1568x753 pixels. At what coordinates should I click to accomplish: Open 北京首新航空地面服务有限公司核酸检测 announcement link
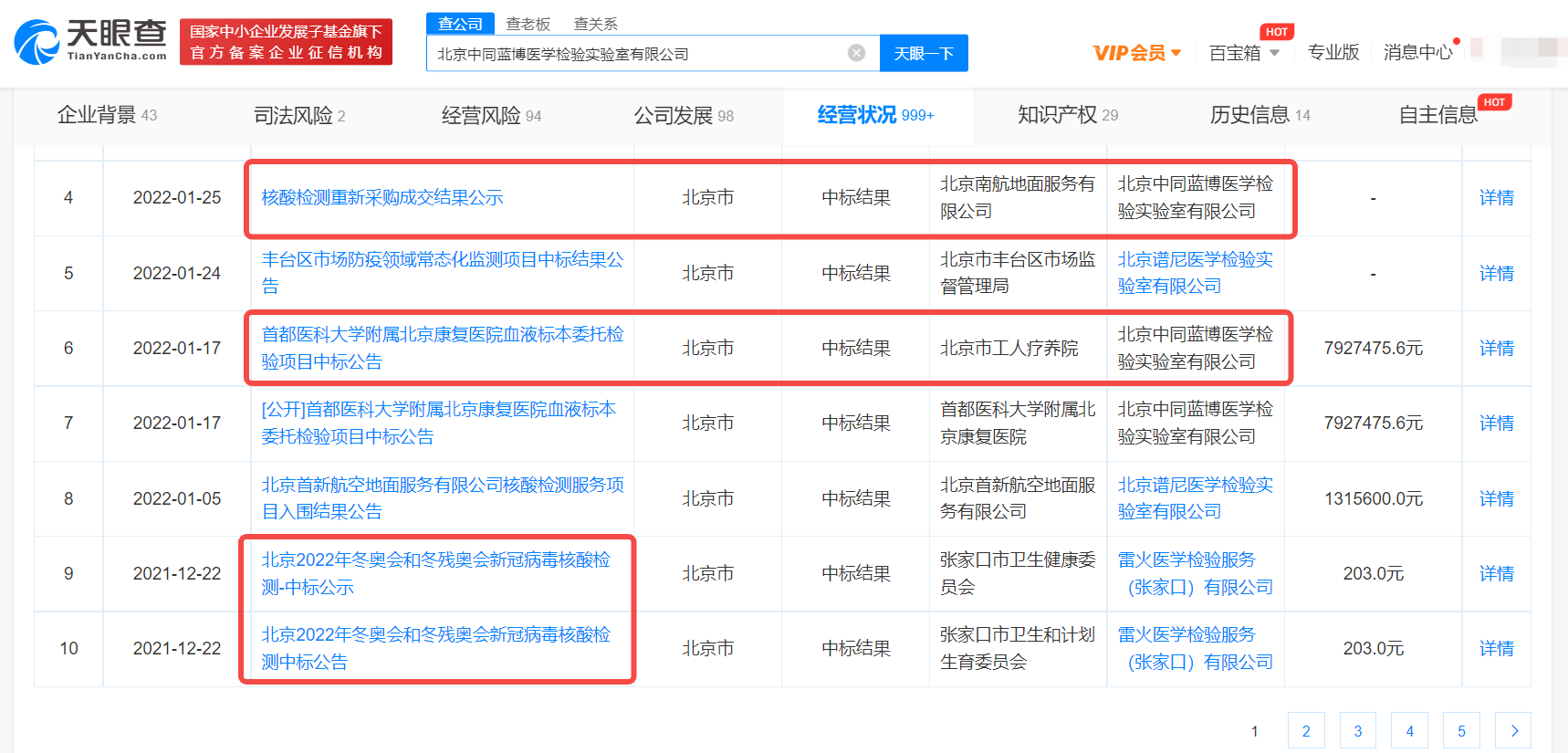443,498
